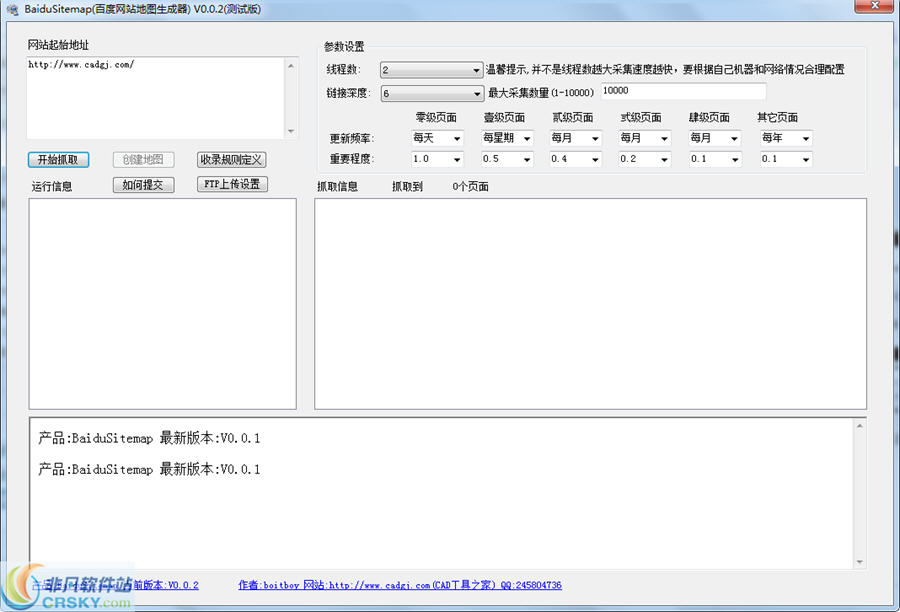Click the http://www.cadgj.com/ URL text
The image size is (900, 612).
[81, 65]
